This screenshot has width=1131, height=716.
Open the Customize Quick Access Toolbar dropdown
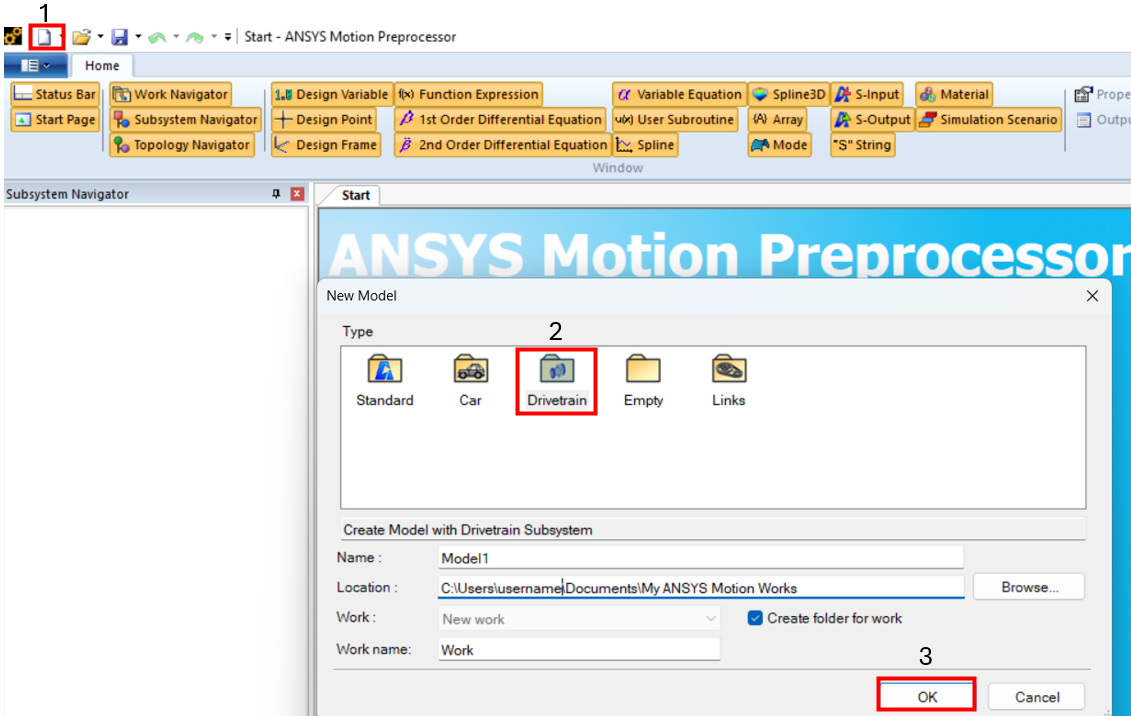click(x=228, y=37)
